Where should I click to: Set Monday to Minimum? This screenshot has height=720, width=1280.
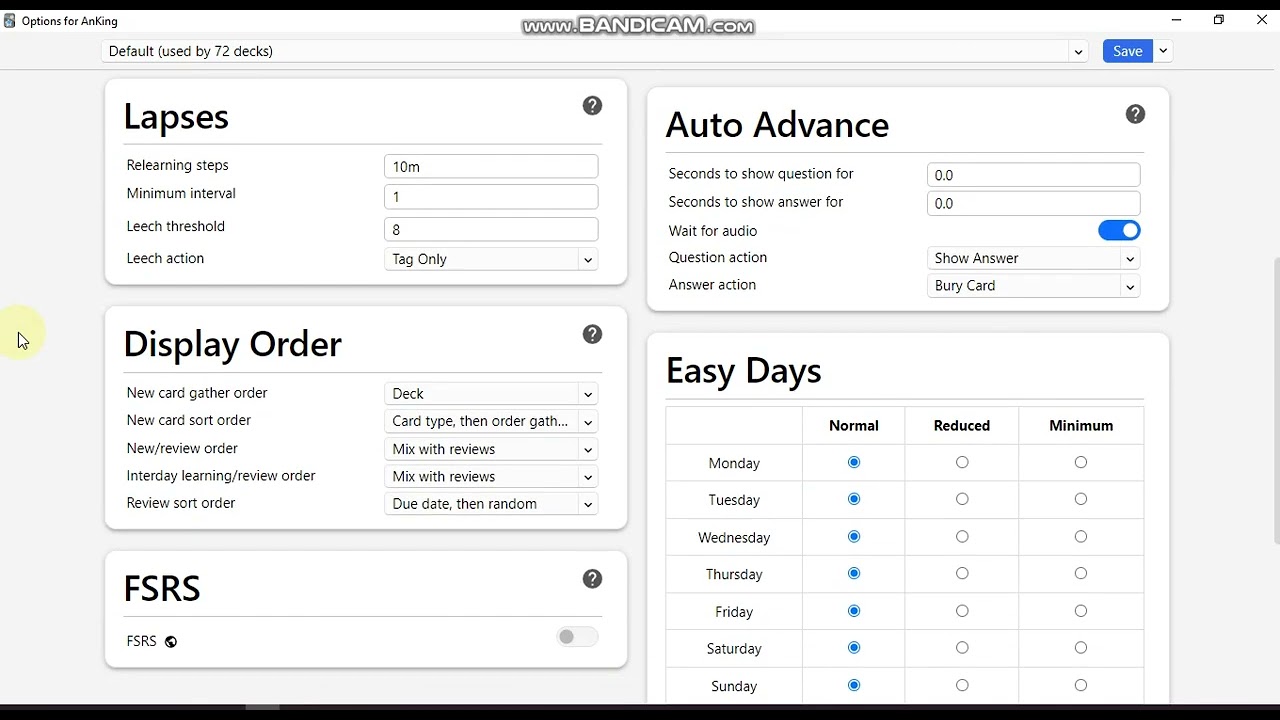pos(1081,462)
